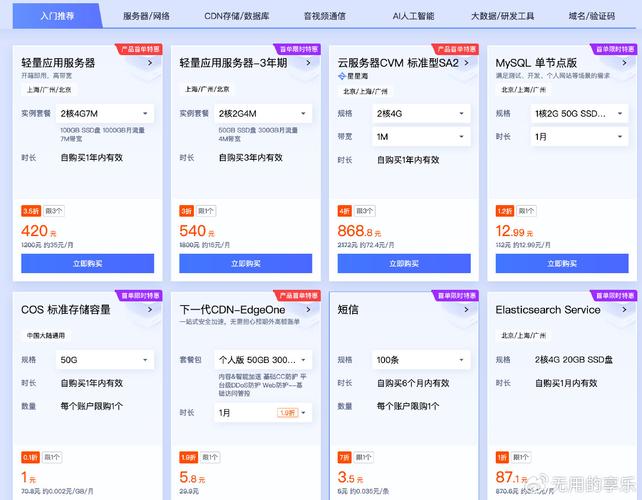Expand the 2核4G7M instance package dropdown
Screen dimensions: 642x500
click(x=105, y=113)
